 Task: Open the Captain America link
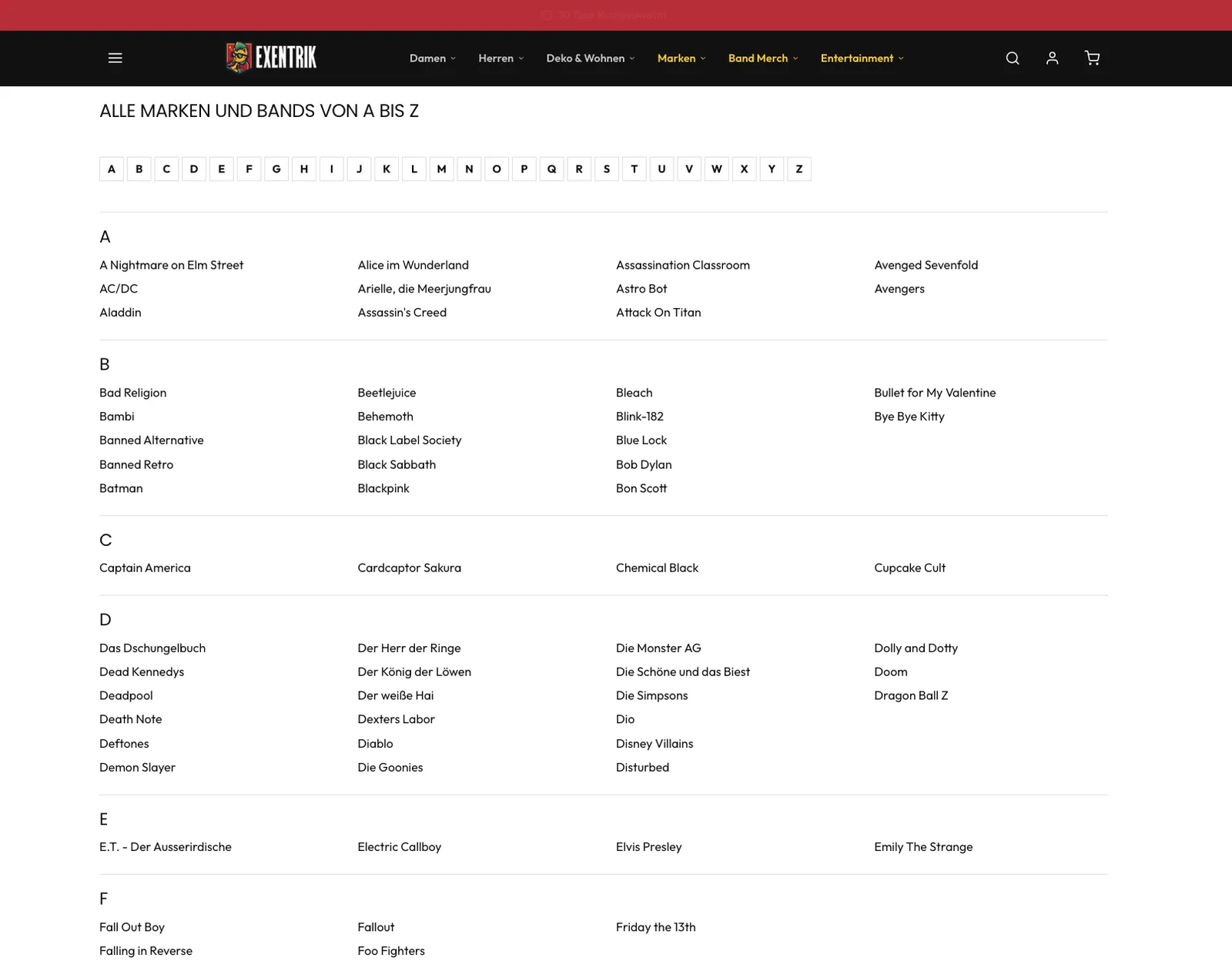click(145, 568)
